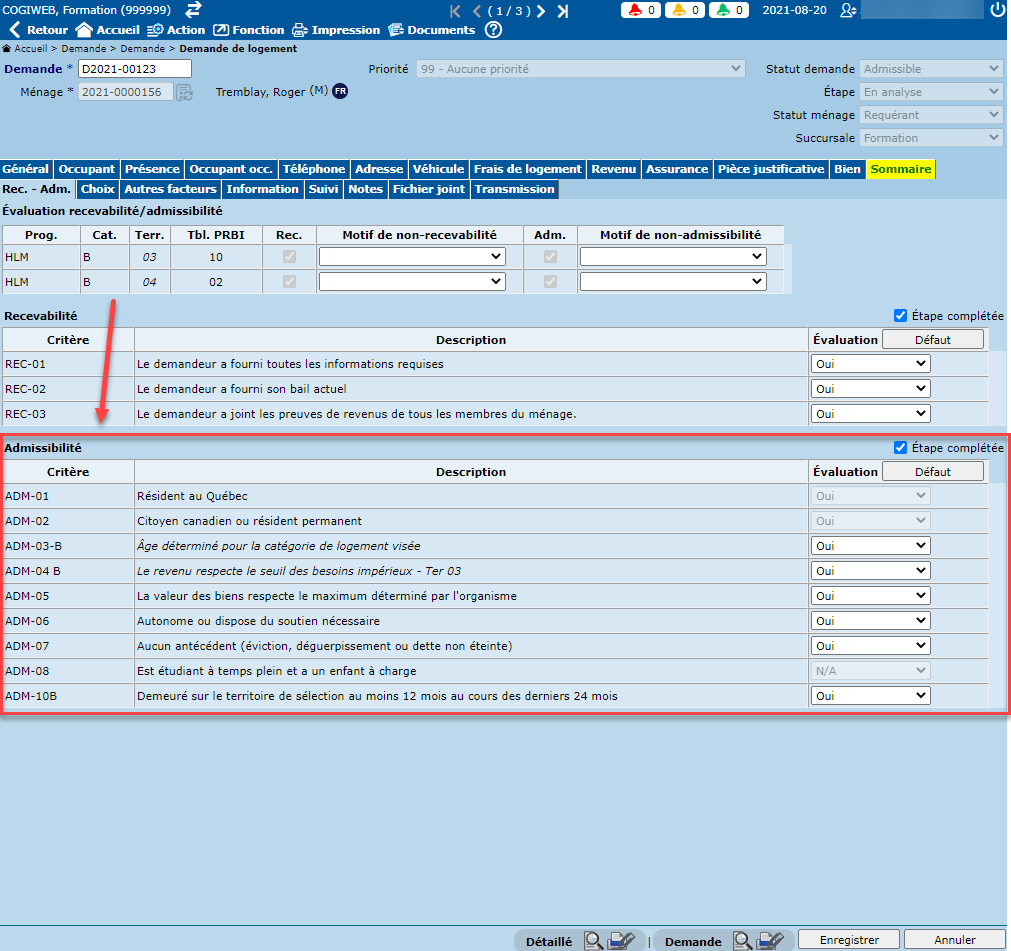
Task: Open the REC-02 Évaluation dropdown
Action: [870, 389]
